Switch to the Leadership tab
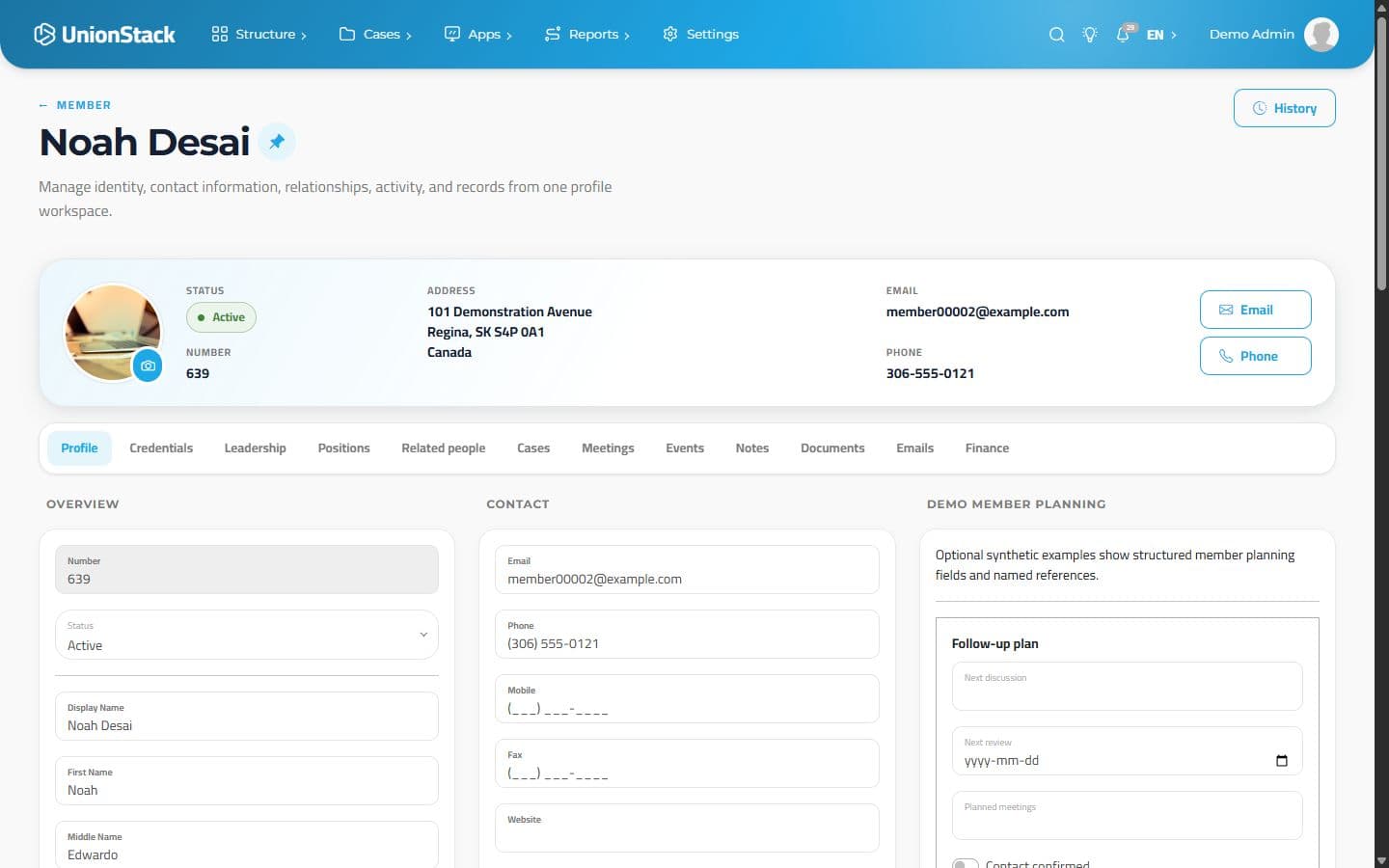 (256, 448)
